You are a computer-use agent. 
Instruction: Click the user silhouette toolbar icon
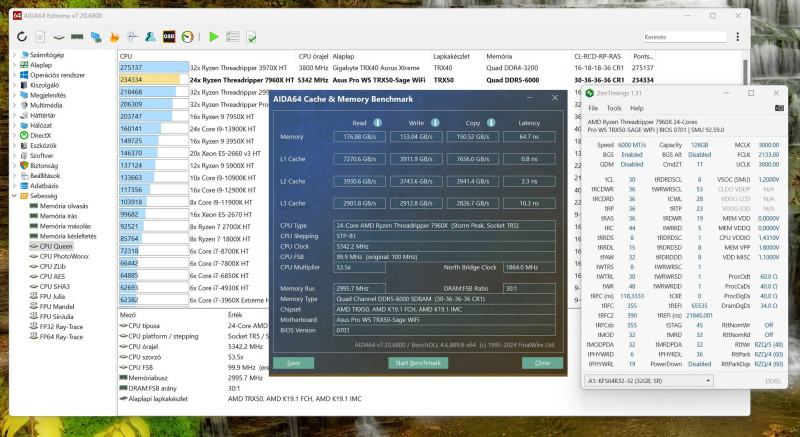pos(151,37)
